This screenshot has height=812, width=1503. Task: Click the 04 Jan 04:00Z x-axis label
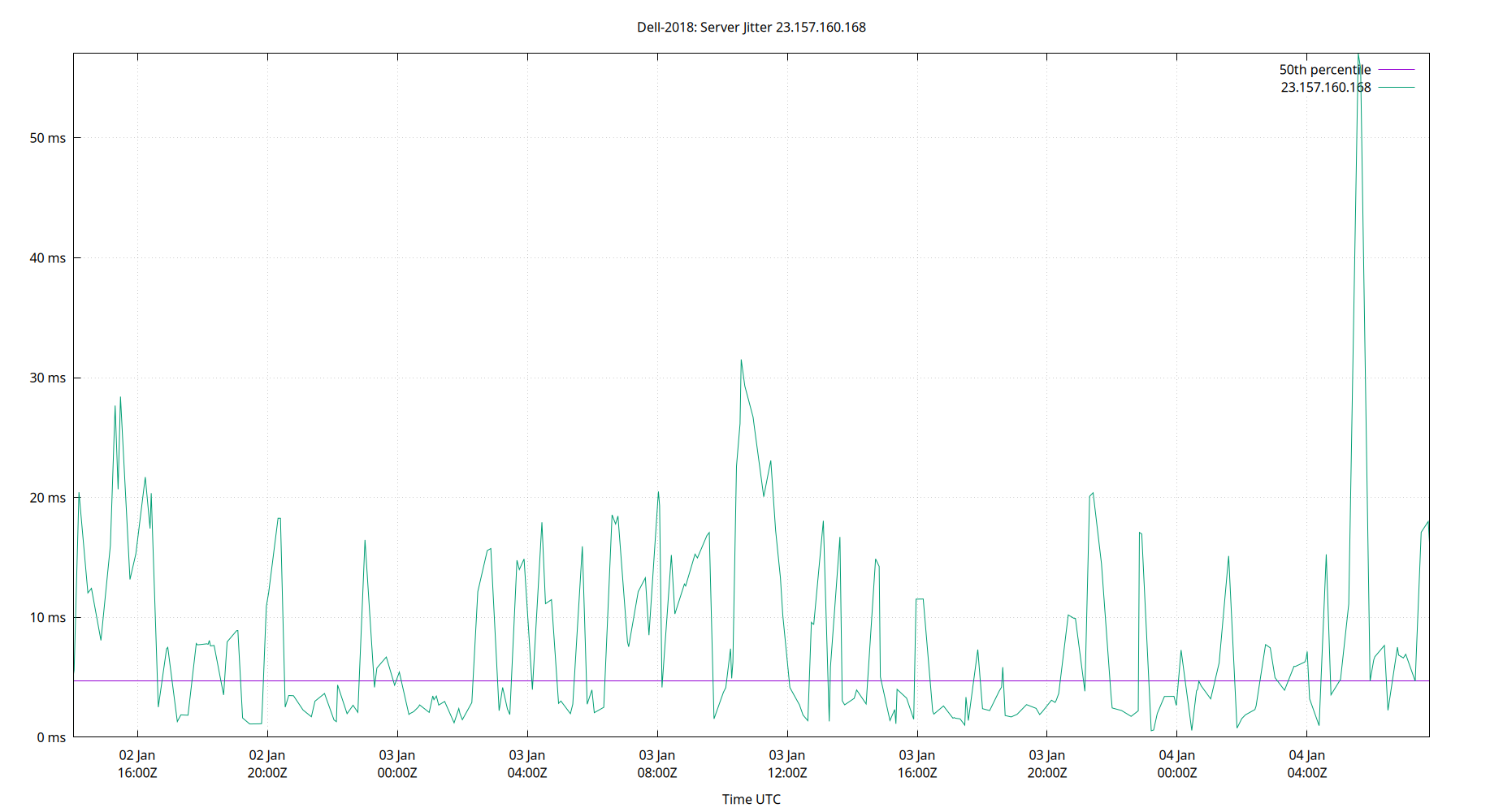[1309, 763]
